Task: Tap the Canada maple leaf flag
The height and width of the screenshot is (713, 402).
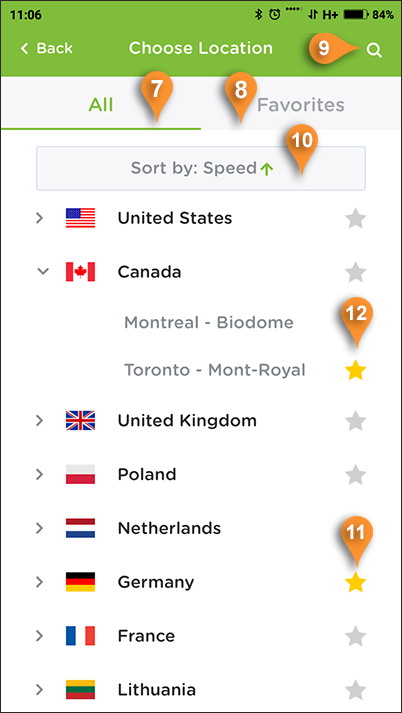Action: point(80,272)
